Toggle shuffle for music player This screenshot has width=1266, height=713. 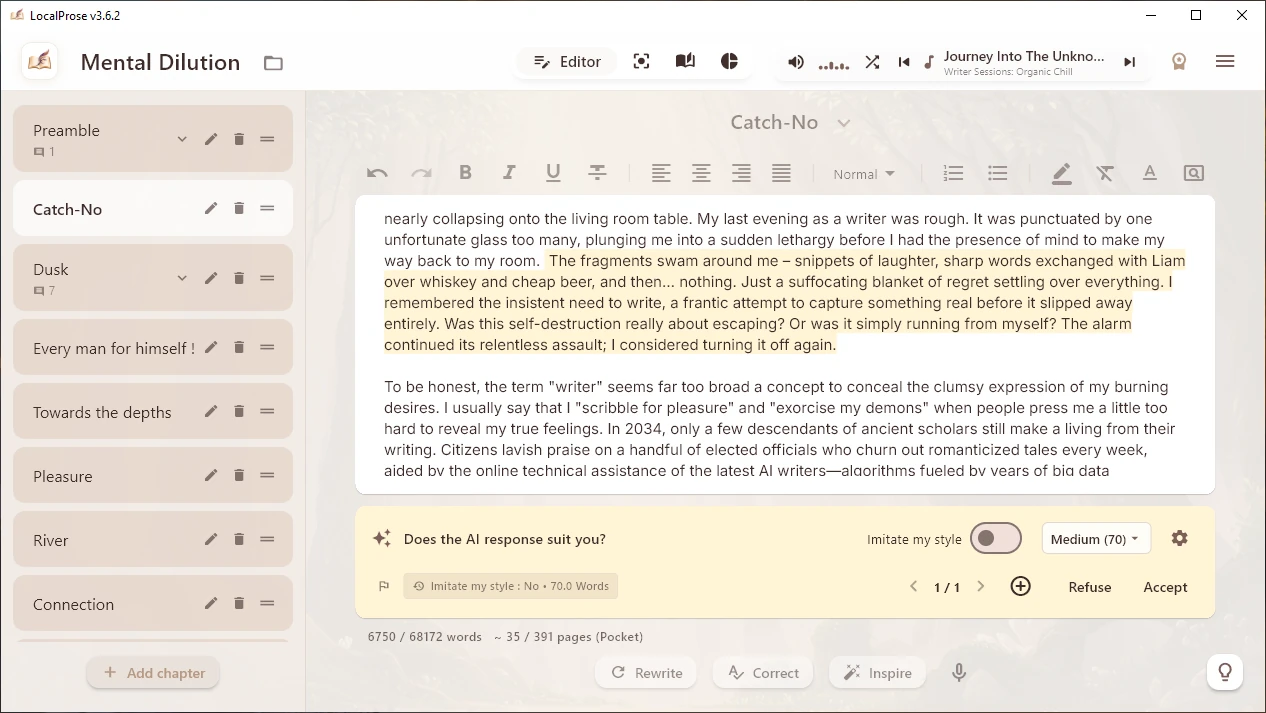872,62
